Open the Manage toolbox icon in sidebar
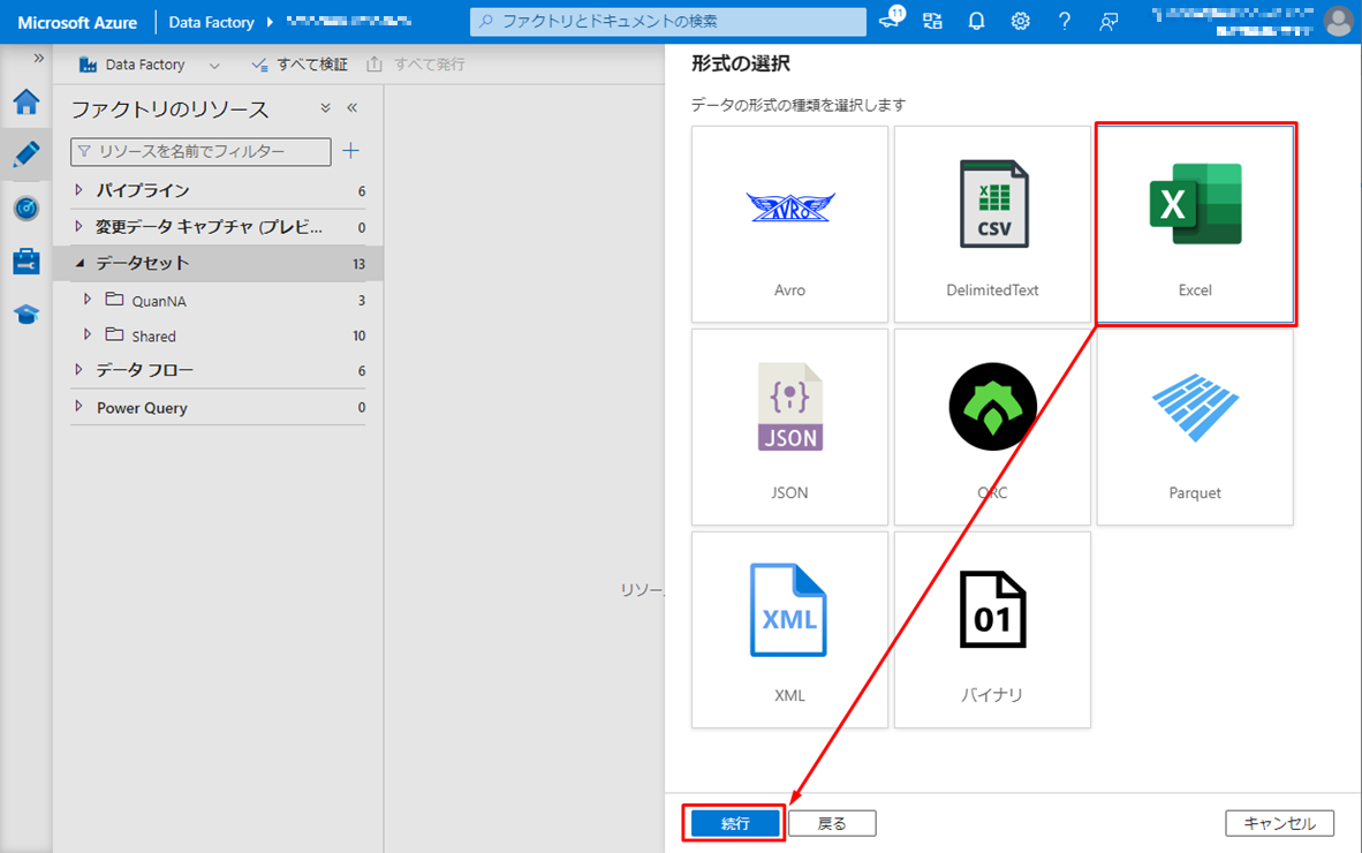Image resolution: width=1362 pixels, height=853 pixels. pyautogui.click(x=26, y=261)
